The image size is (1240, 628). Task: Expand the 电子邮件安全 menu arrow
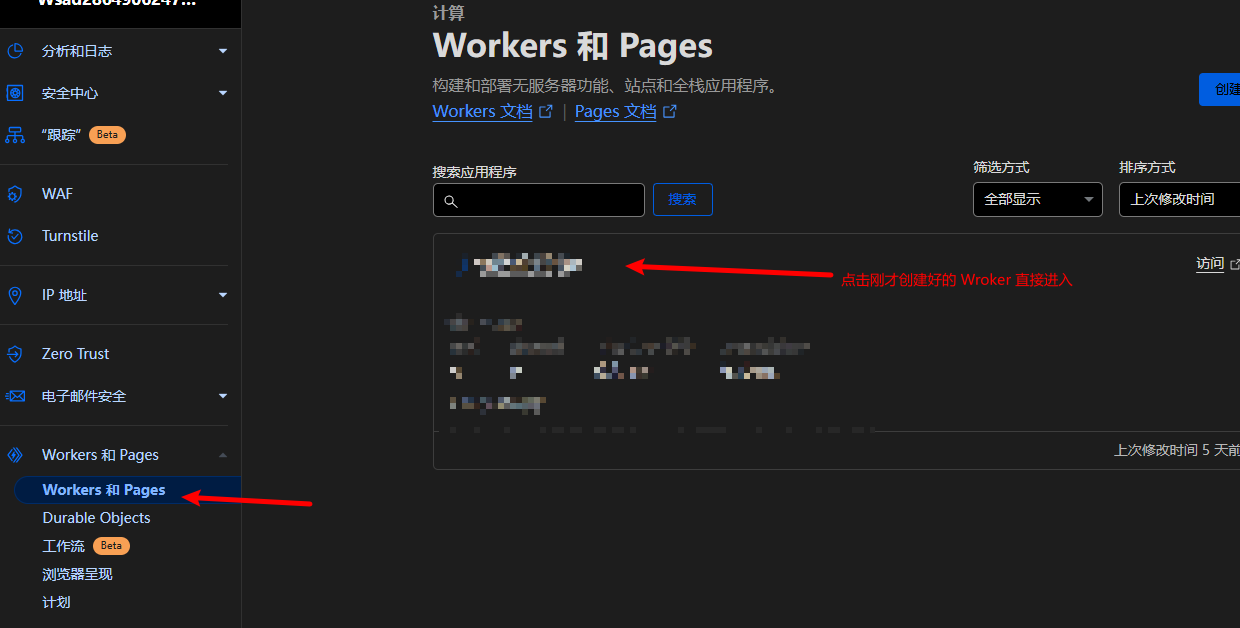point(223,396)
